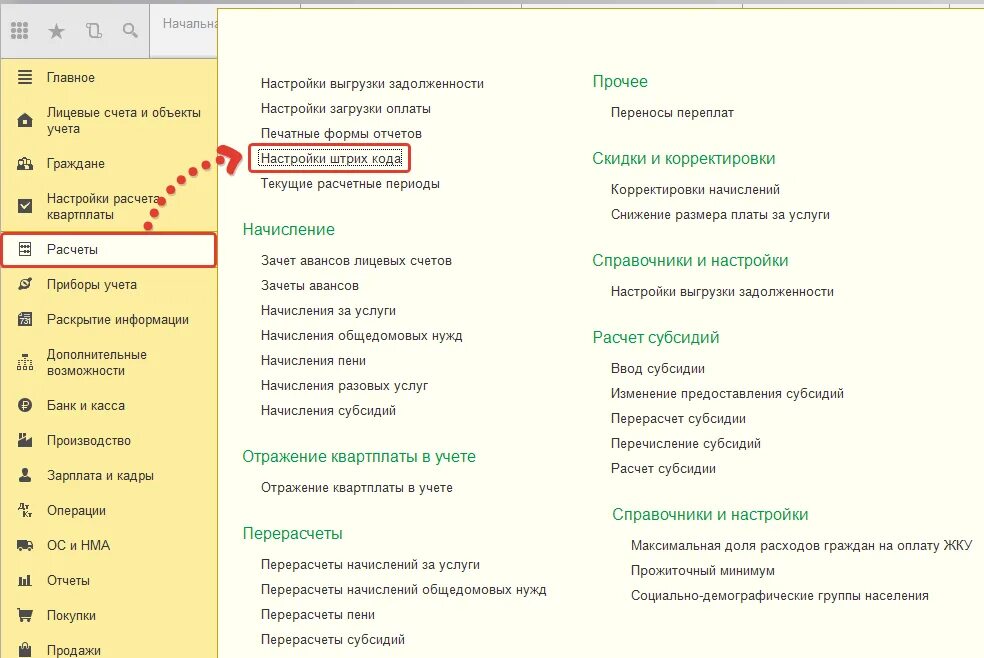Viewport: 984px width, 658px height.
Task: Open Перерасчеты начислений общедомовых нужд
Action: coord(404,590)
